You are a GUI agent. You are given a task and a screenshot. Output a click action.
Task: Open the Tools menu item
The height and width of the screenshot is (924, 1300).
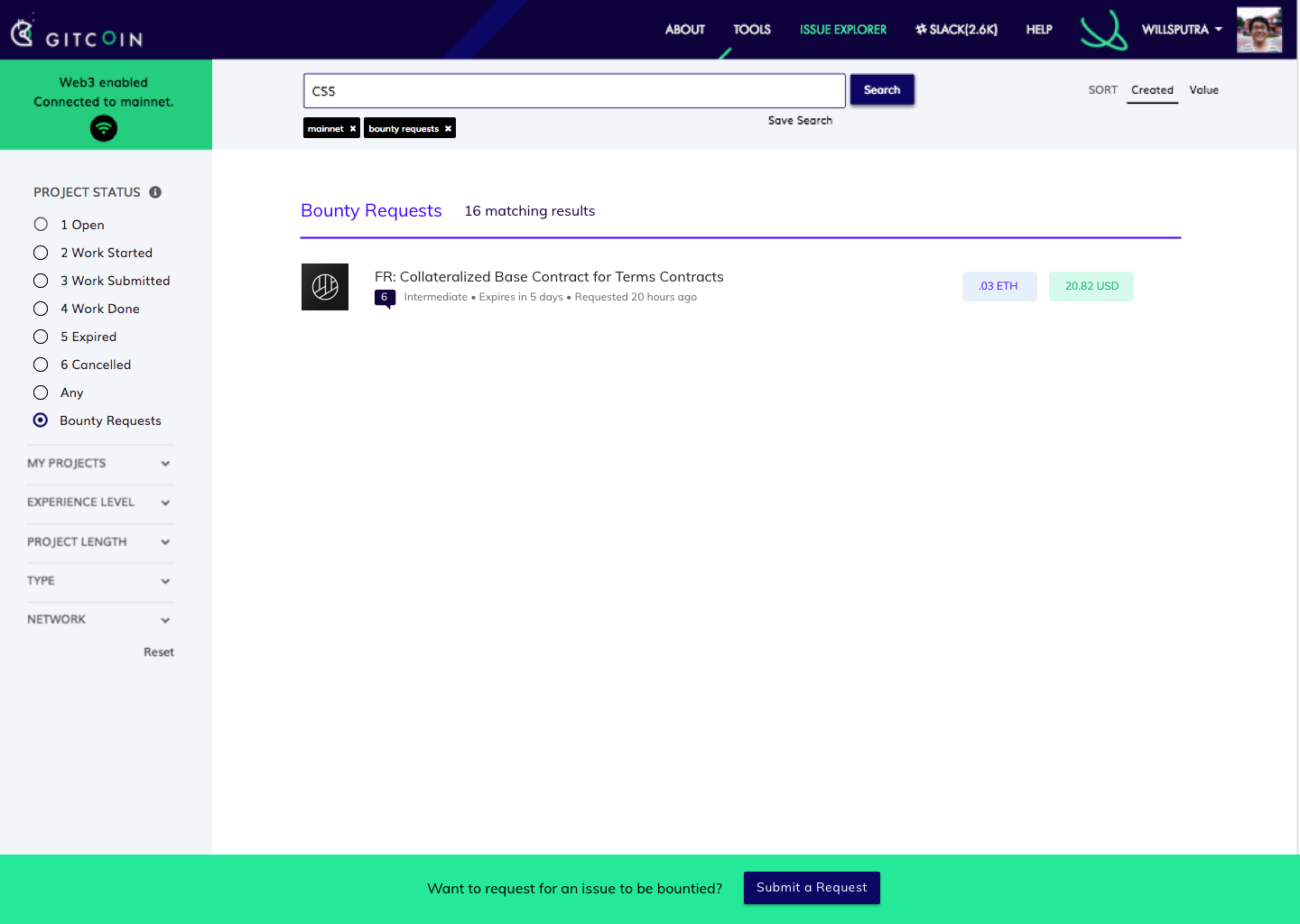click(x=752, y=30)
